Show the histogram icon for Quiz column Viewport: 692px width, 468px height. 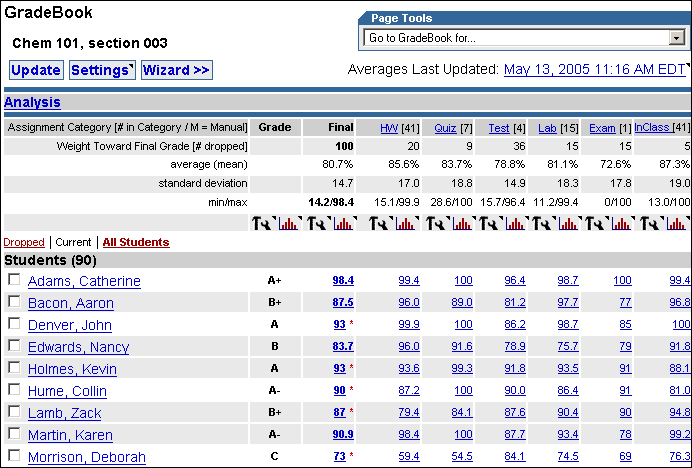tap(463, 223)
